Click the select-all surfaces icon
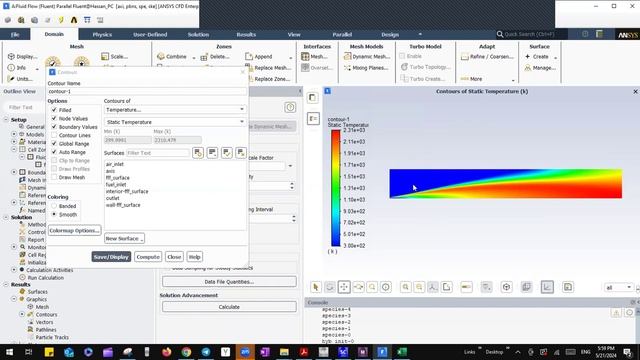The width and height of the screenshot is (640, 360). 227,153
